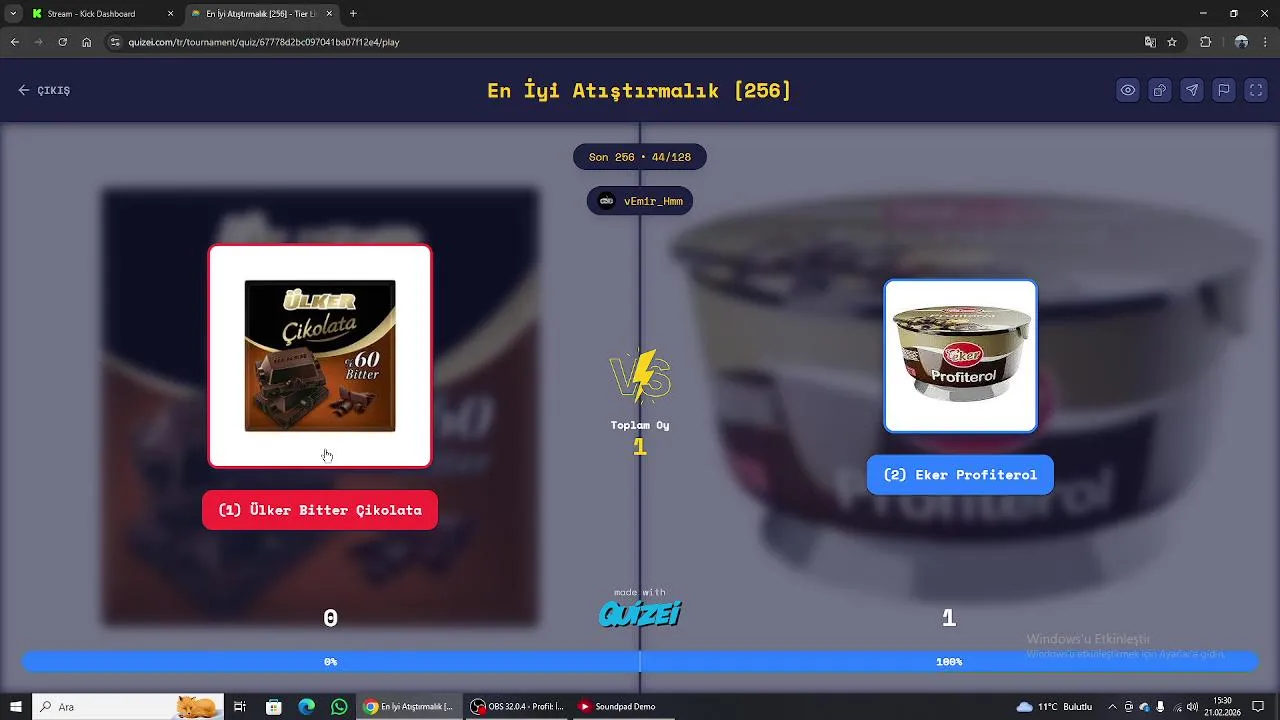This screenshot has height=720, width=1280.
Task: Click the browser home icon
Action: [x=87, y=42]
